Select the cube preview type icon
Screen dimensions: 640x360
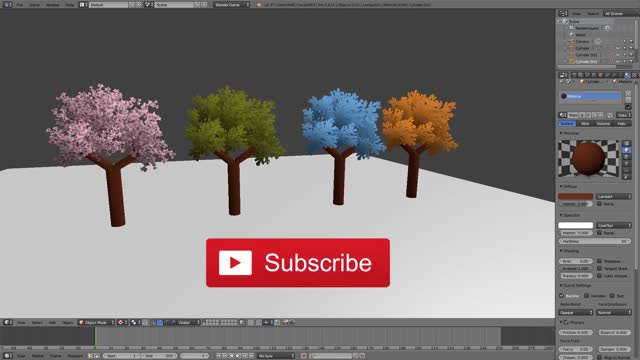(627, 156)
